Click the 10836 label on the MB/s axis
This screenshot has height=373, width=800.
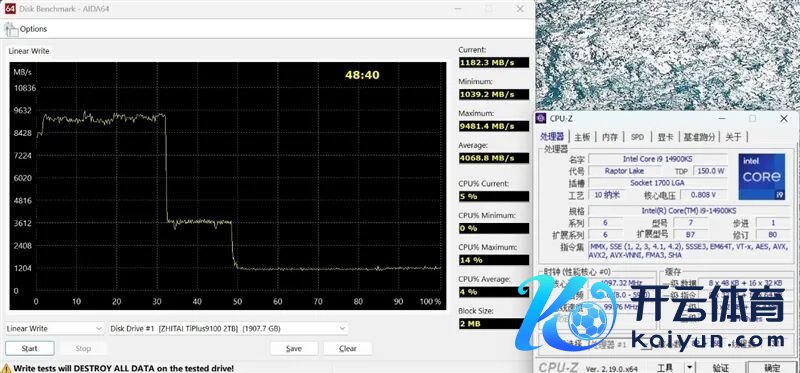point(24,88)
